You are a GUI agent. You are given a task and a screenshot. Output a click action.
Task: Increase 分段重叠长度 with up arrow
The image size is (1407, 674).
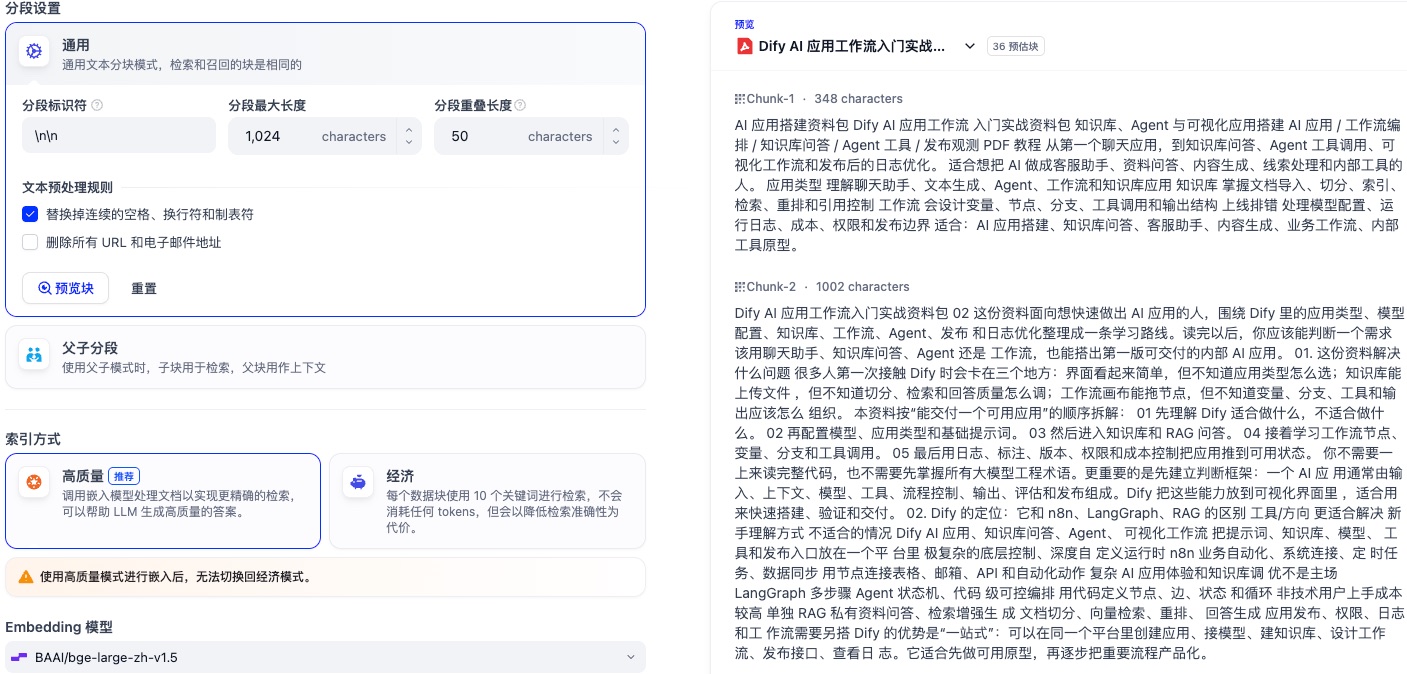pos(614,130)
